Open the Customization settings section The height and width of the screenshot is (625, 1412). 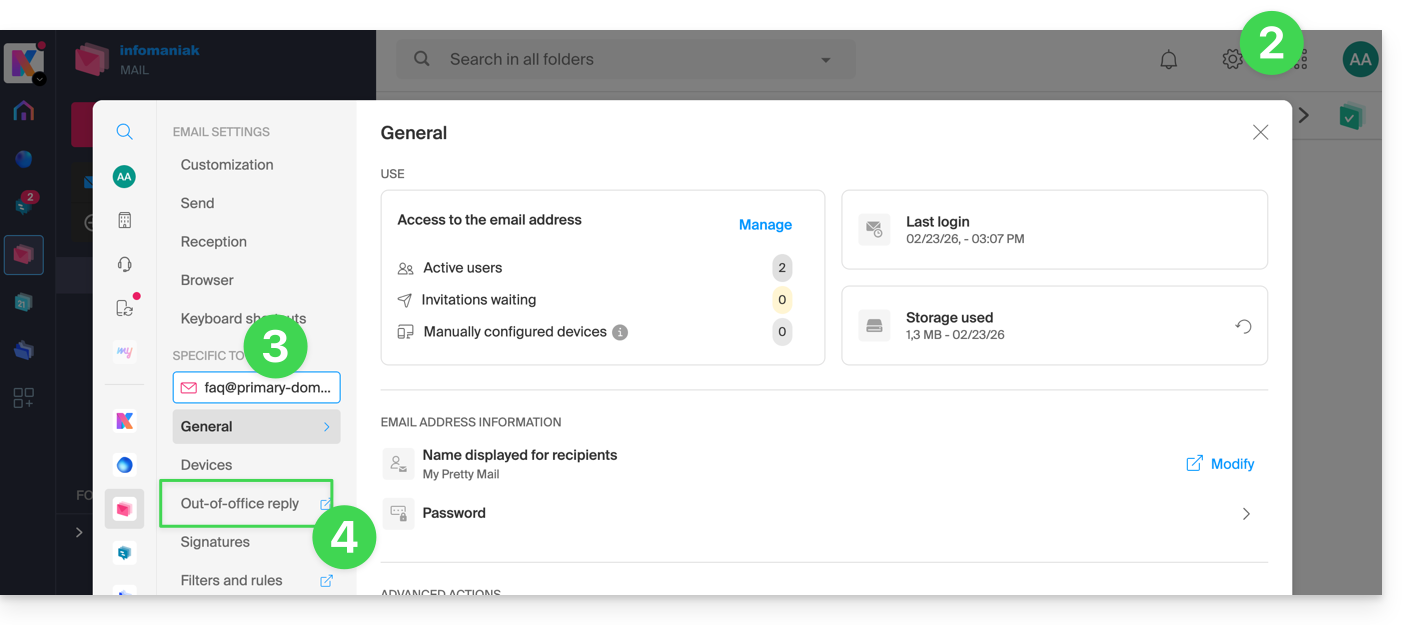(227, 165)
